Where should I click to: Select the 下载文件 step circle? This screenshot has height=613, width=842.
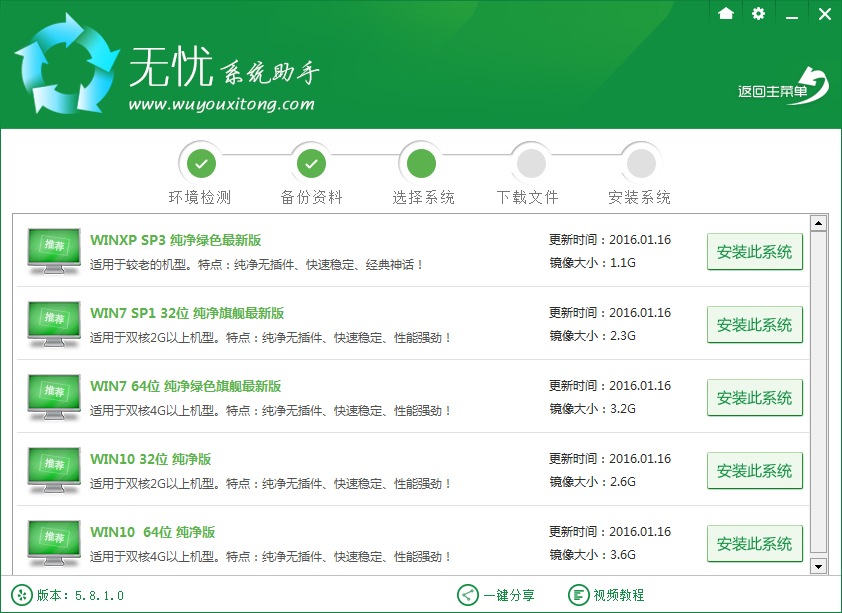[x=531, y=164]
